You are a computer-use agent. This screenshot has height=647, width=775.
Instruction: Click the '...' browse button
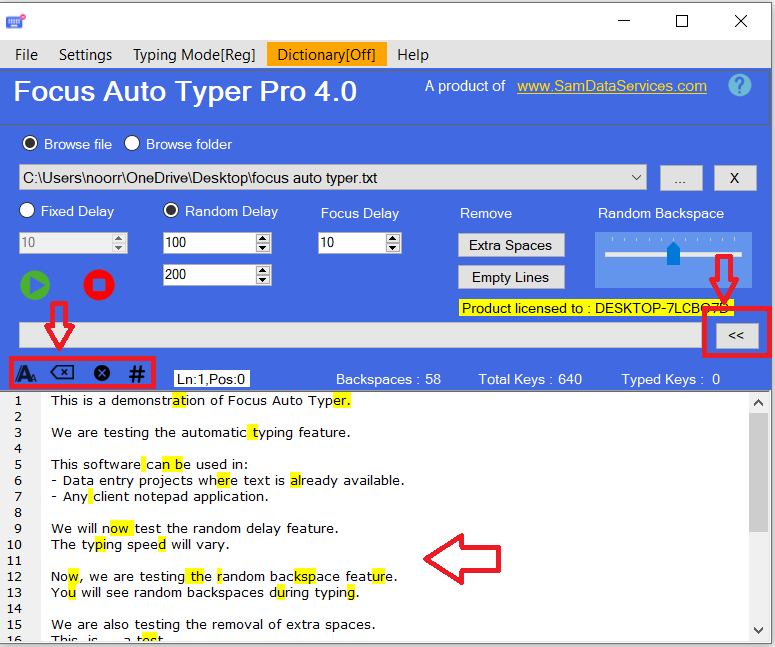click(x=681, y=178)
